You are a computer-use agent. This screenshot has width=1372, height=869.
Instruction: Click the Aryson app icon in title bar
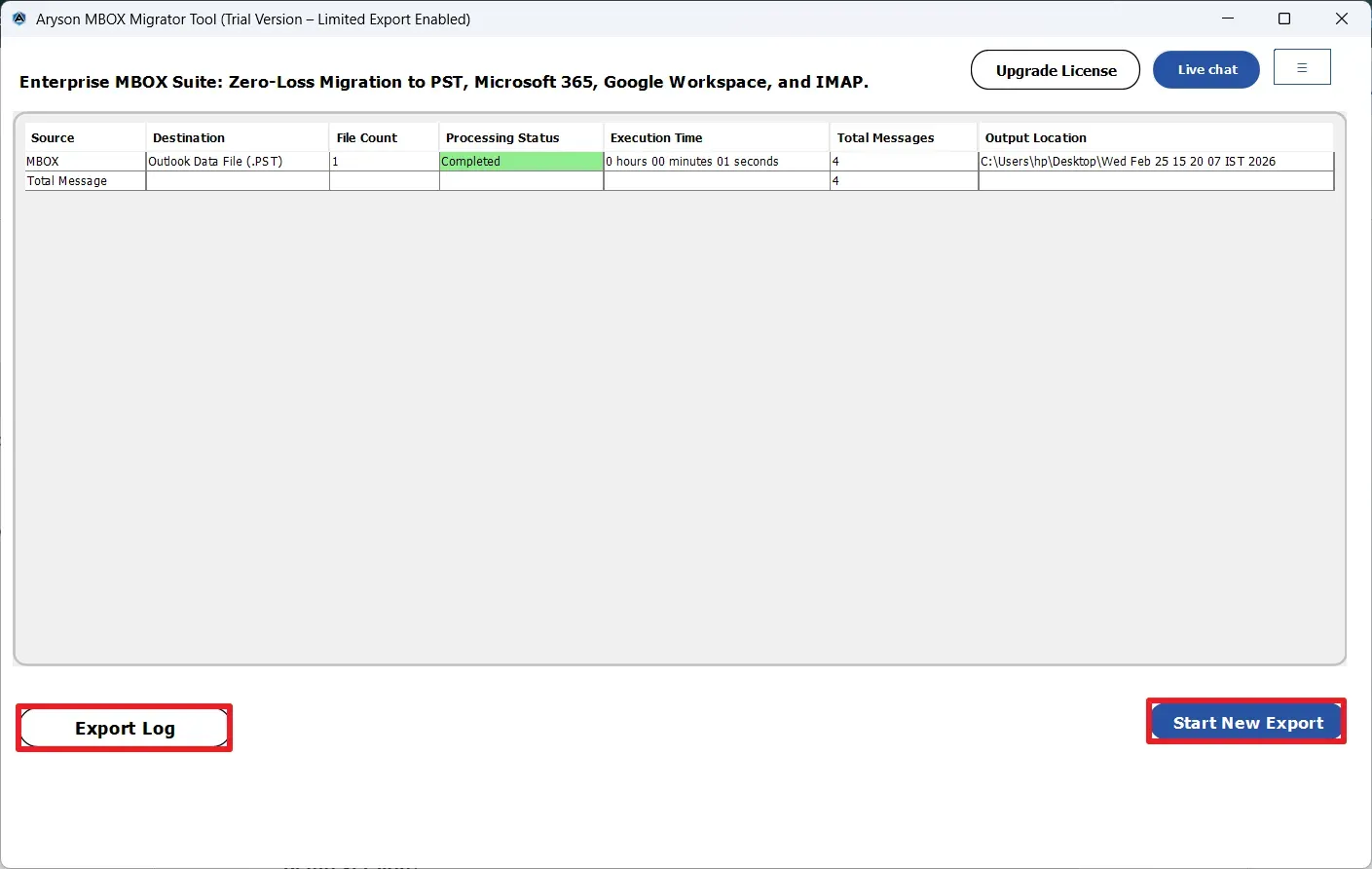19,19
